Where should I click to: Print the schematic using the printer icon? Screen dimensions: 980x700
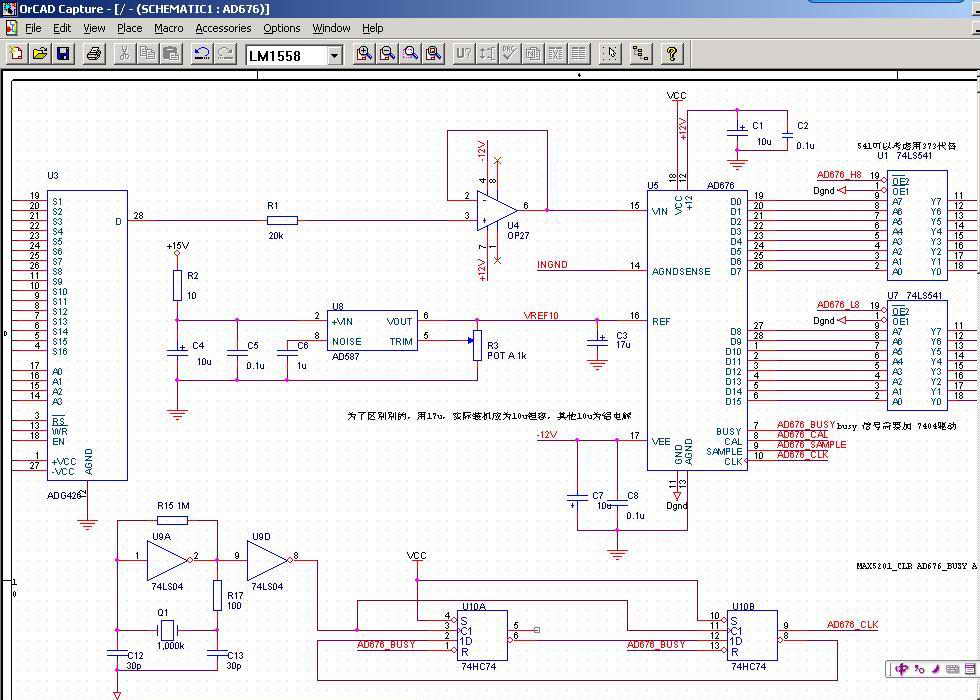94,54
